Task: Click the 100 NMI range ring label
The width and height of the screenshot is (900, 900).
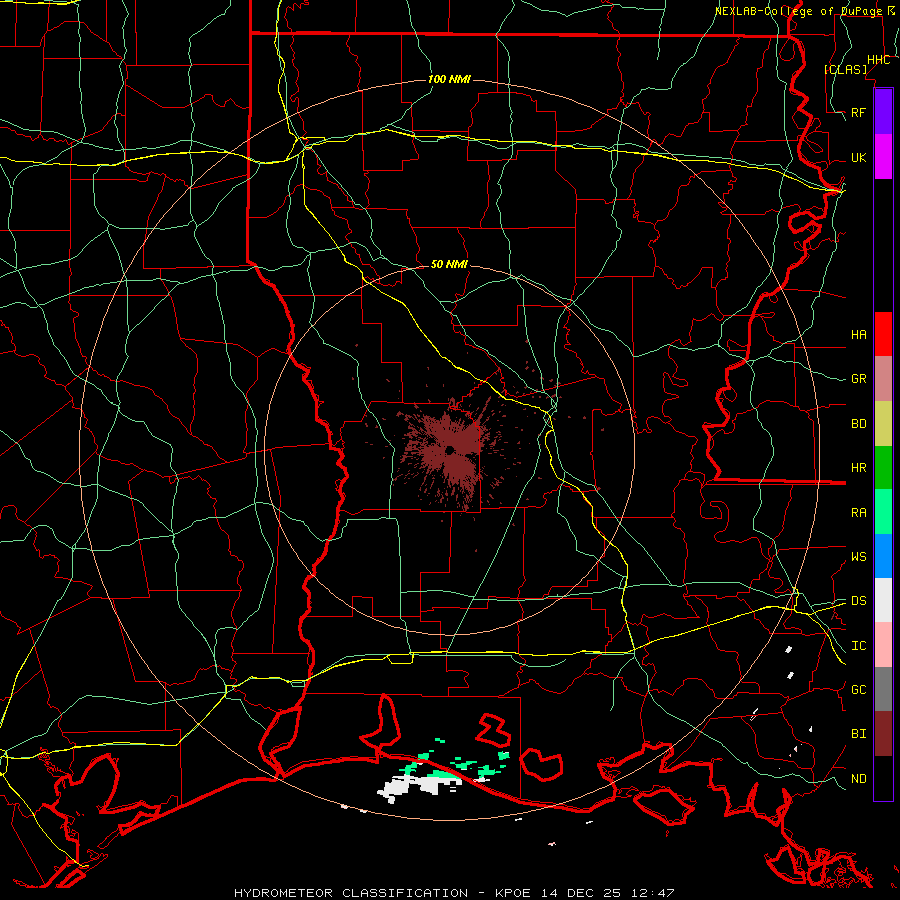Action: (449, 79)
